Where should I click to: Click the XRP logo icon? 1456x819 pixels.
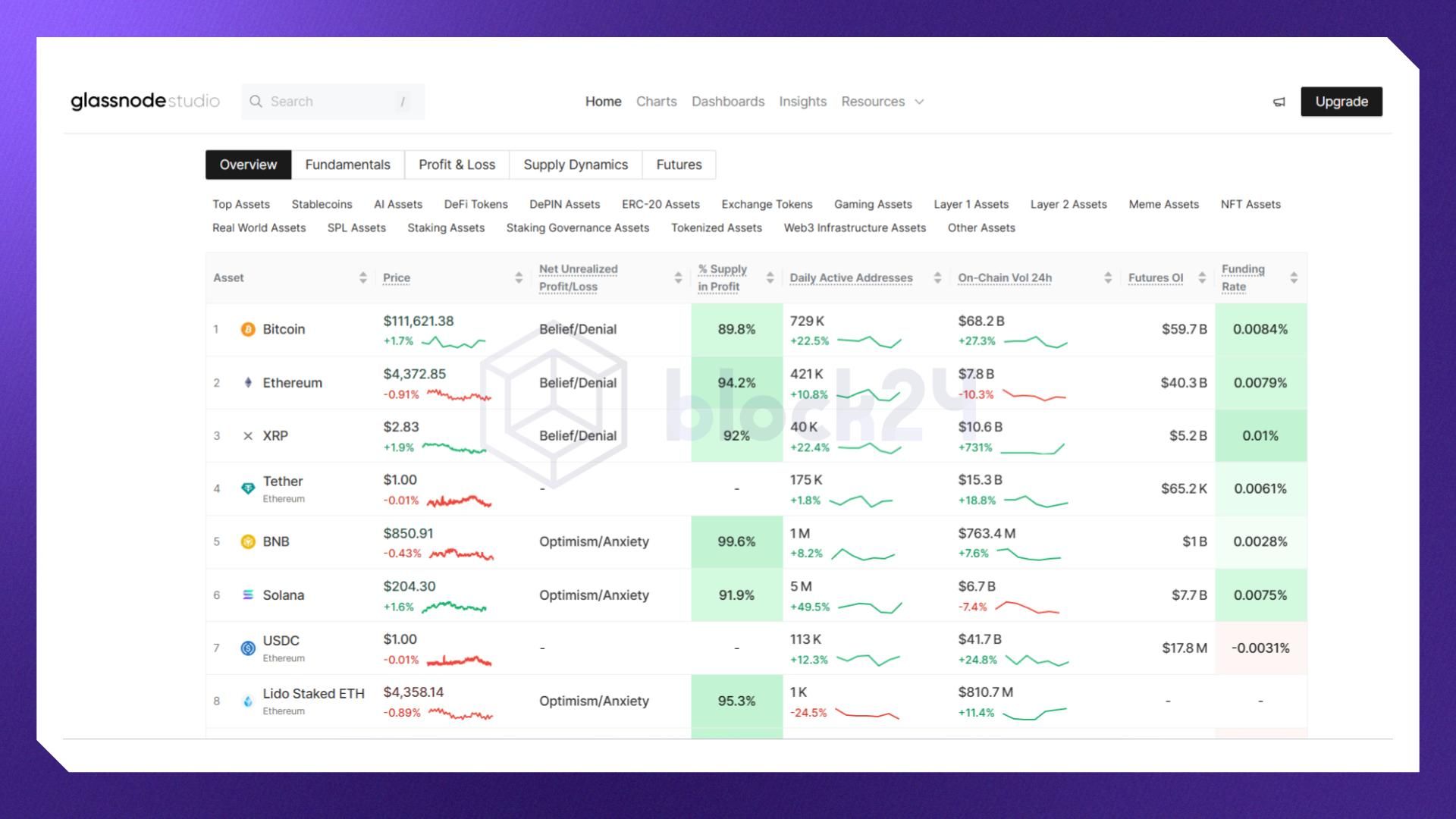pos(248,436)
